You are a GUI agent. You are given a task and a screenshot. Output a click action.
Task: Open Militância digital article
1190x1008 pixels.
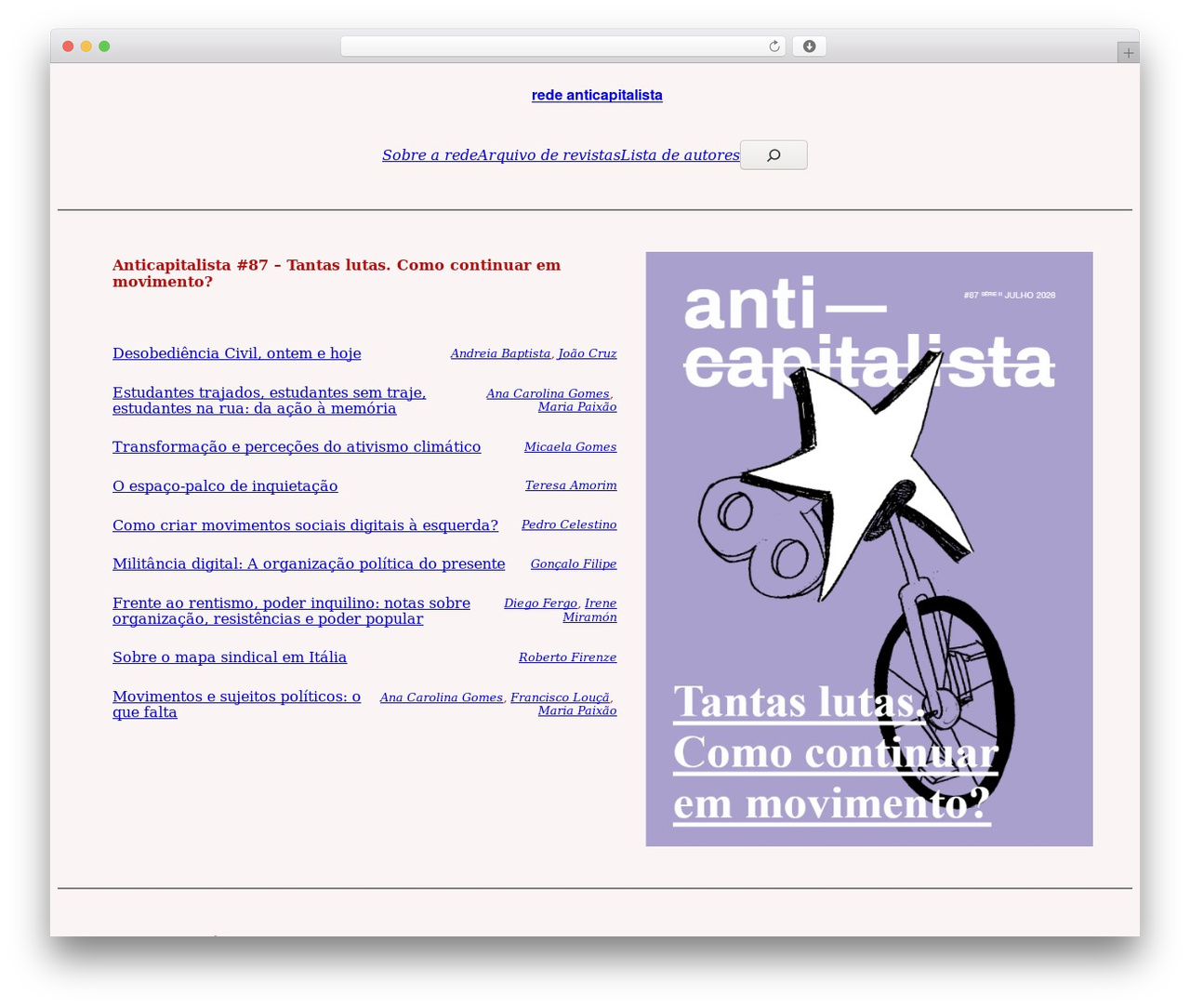309,564
